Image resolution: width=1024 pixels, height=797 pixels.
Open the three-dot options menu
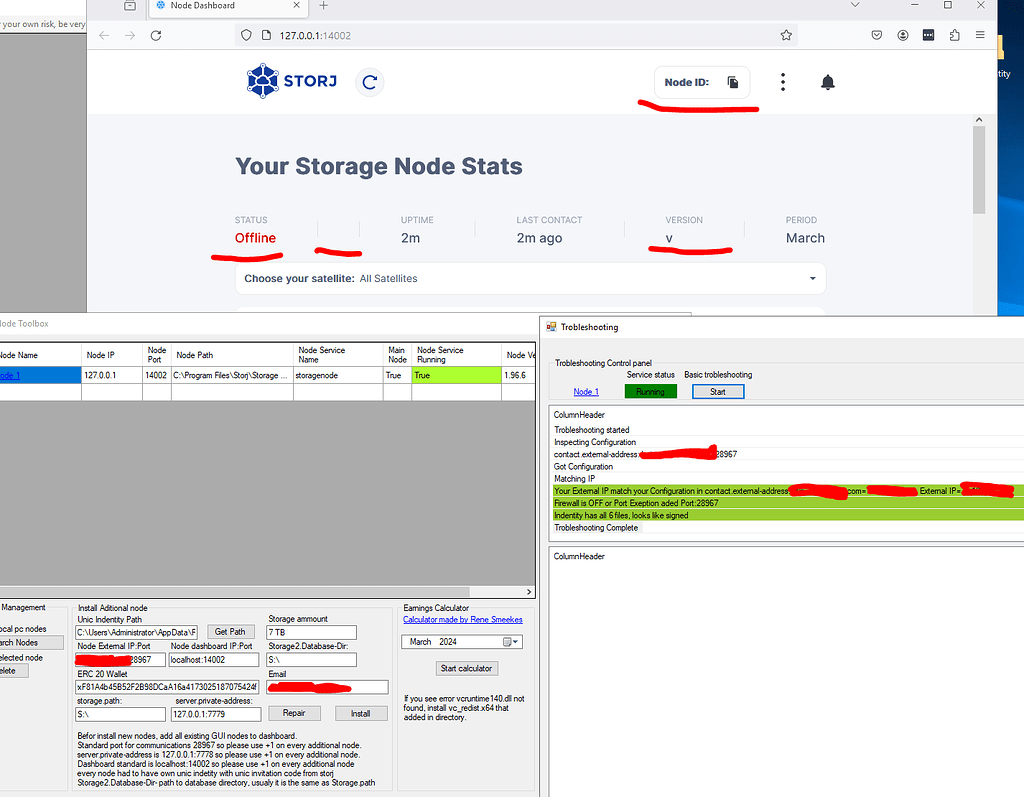coord(783,82)
